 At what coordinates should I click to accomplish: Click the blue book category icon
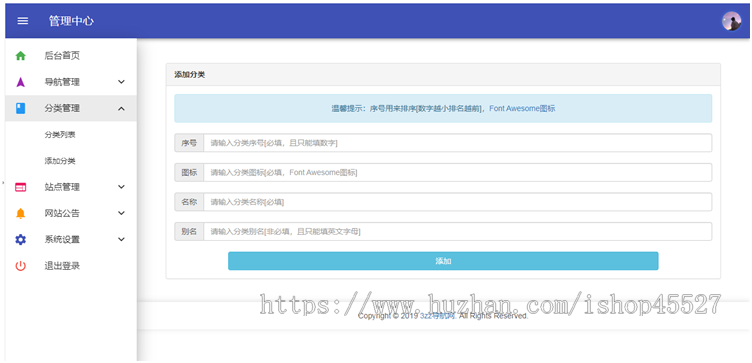(x=20, y=108)
